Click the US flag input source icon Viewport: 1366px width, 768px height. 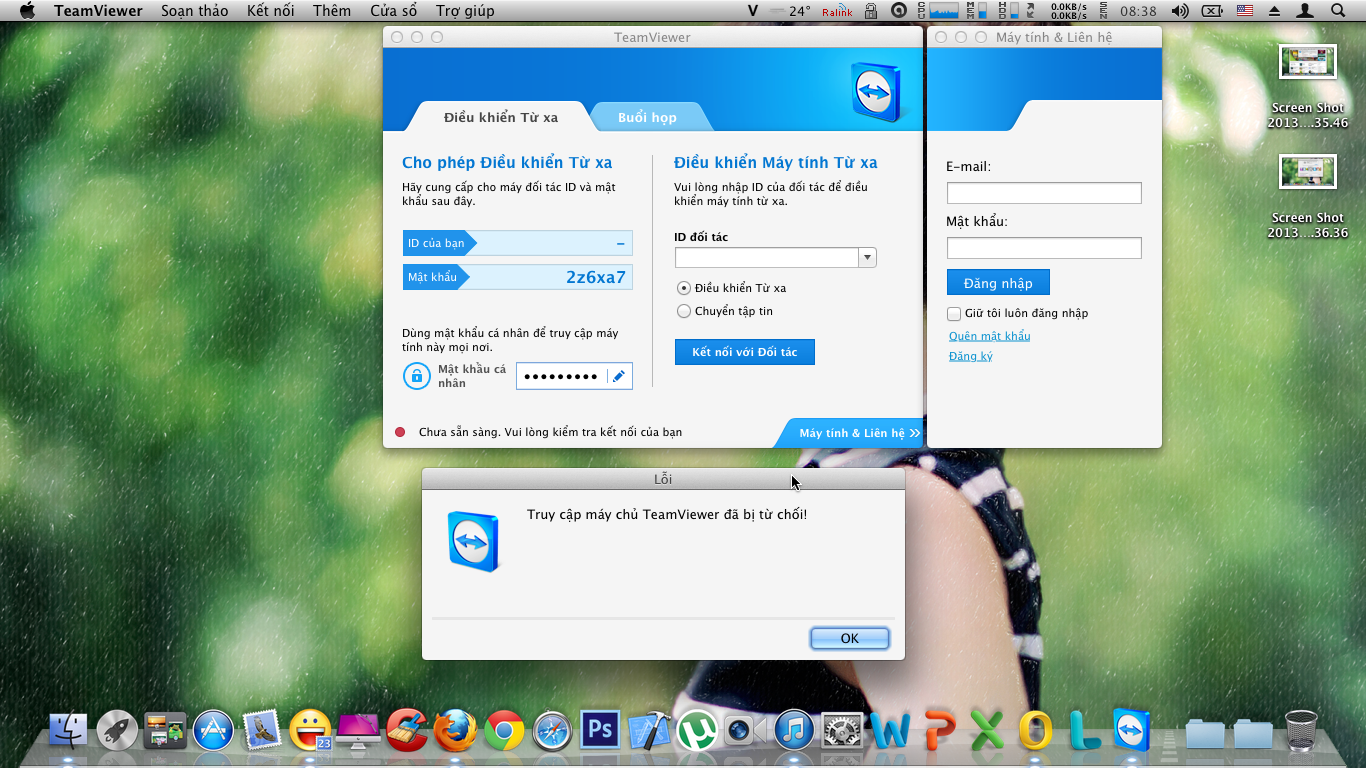click(x=1244, y=11)
